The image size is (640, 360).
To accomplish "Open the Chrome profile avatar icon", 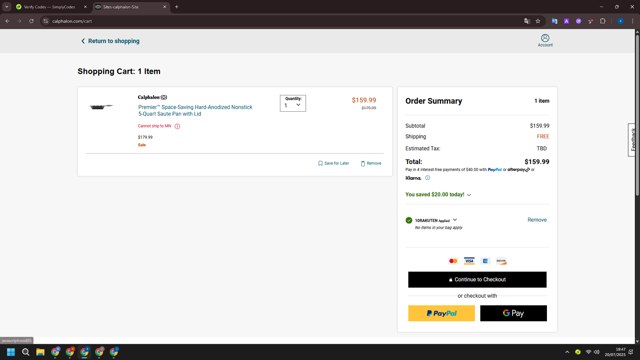I will coord(620,21).
